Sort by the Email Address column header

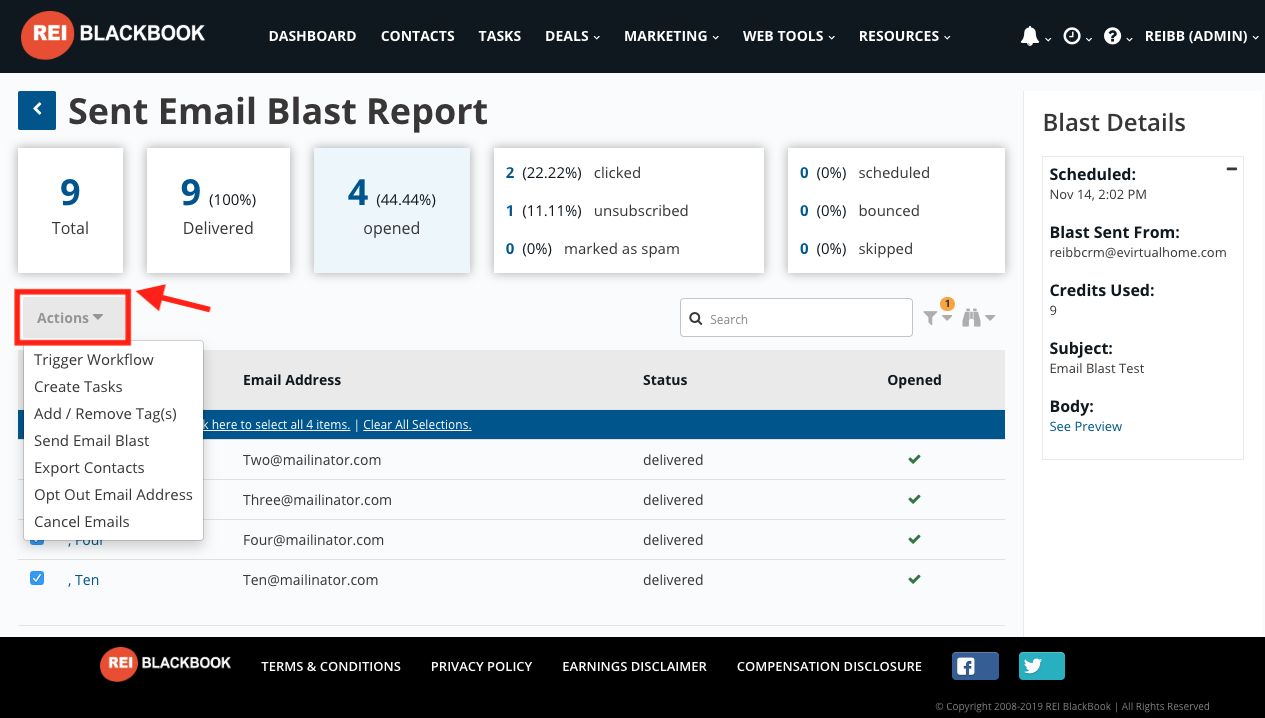point(292,380)
